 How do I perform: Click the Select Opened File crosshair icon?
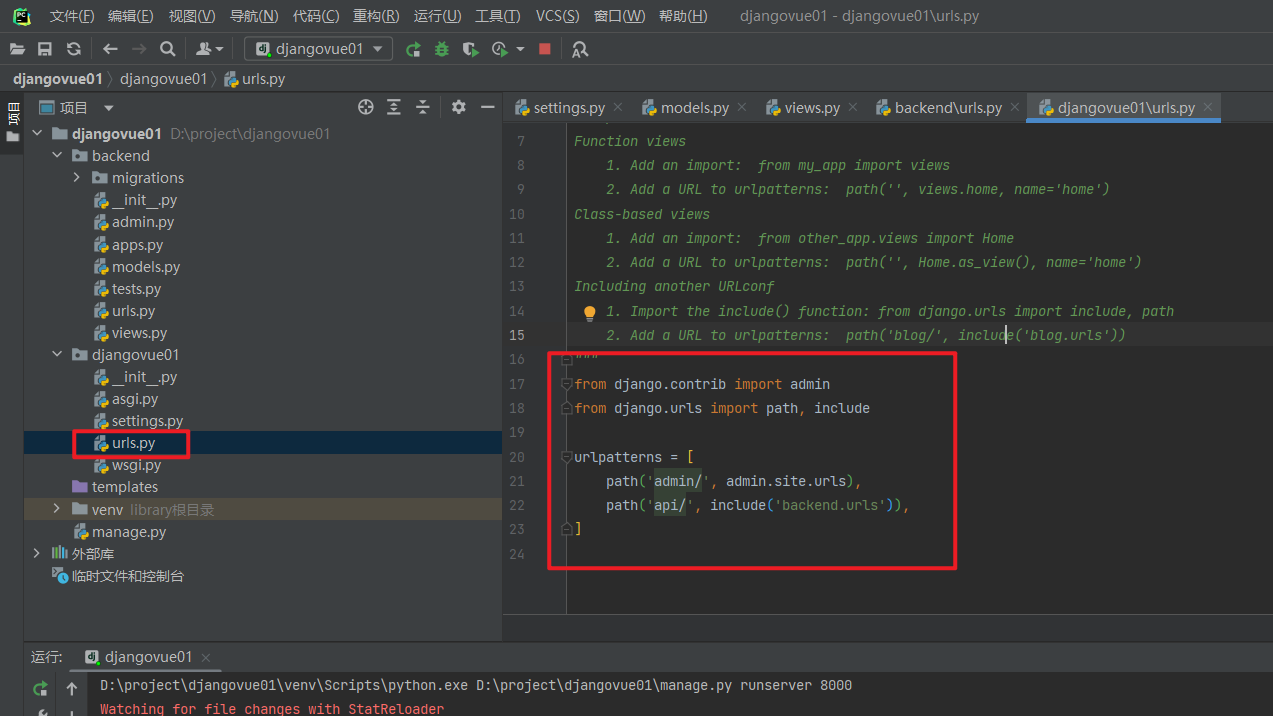[x=366, y=107]
